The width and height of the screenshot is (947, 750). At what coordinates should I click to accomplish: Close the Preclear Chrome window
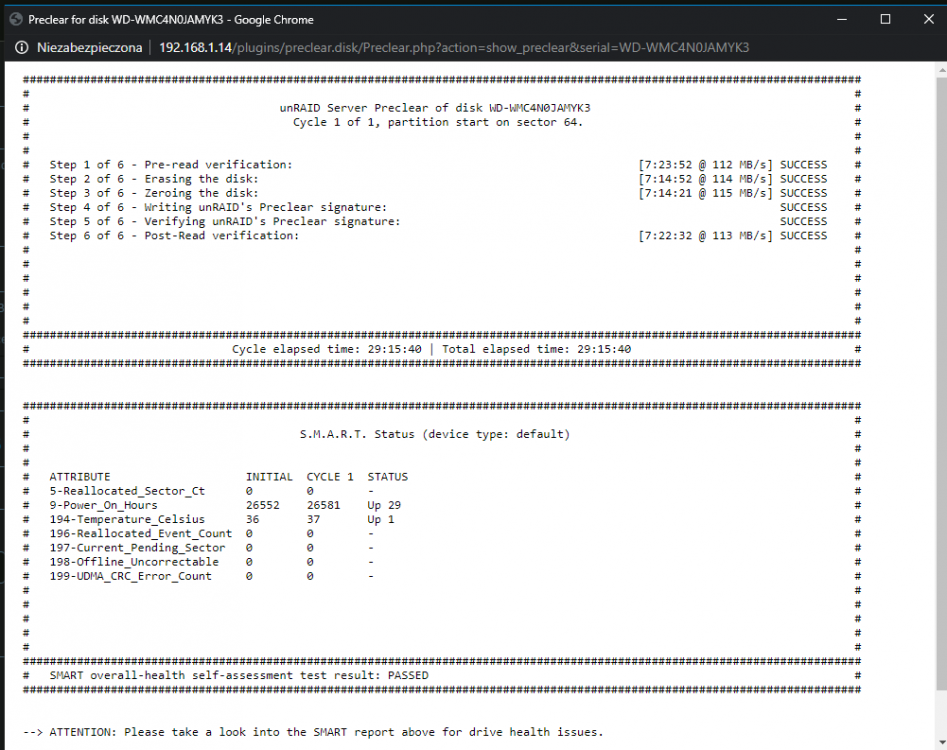coord(929,19)
